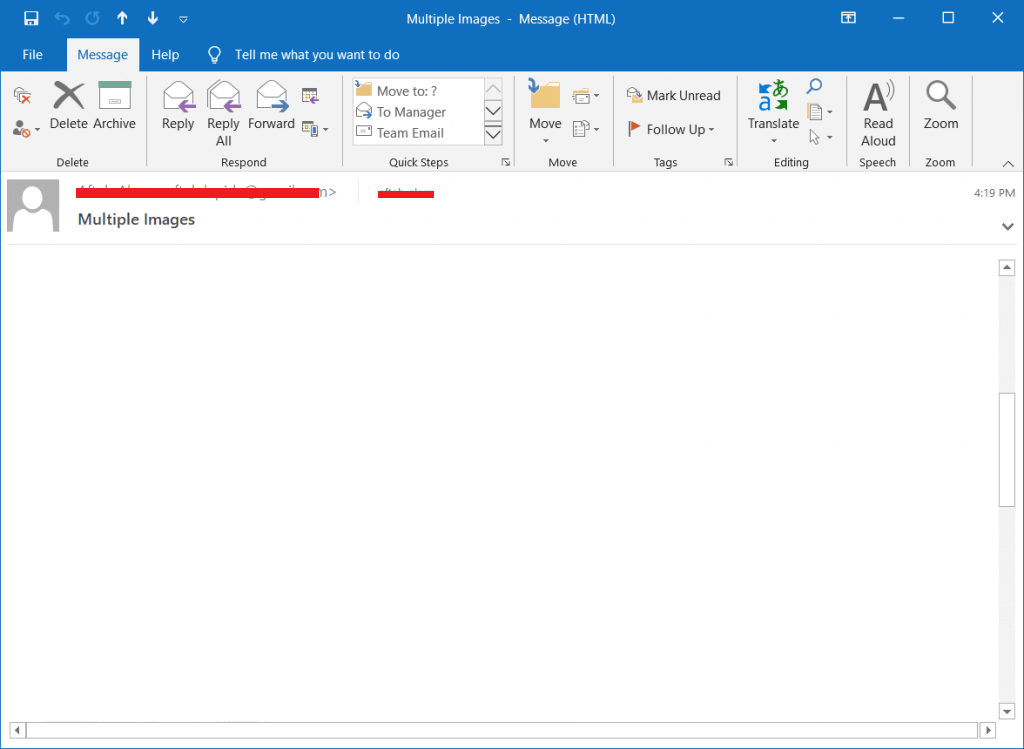This screenshot has height=749, width=1024.
Task: Switch to the Help tab
Action: (x=165, y=55)
